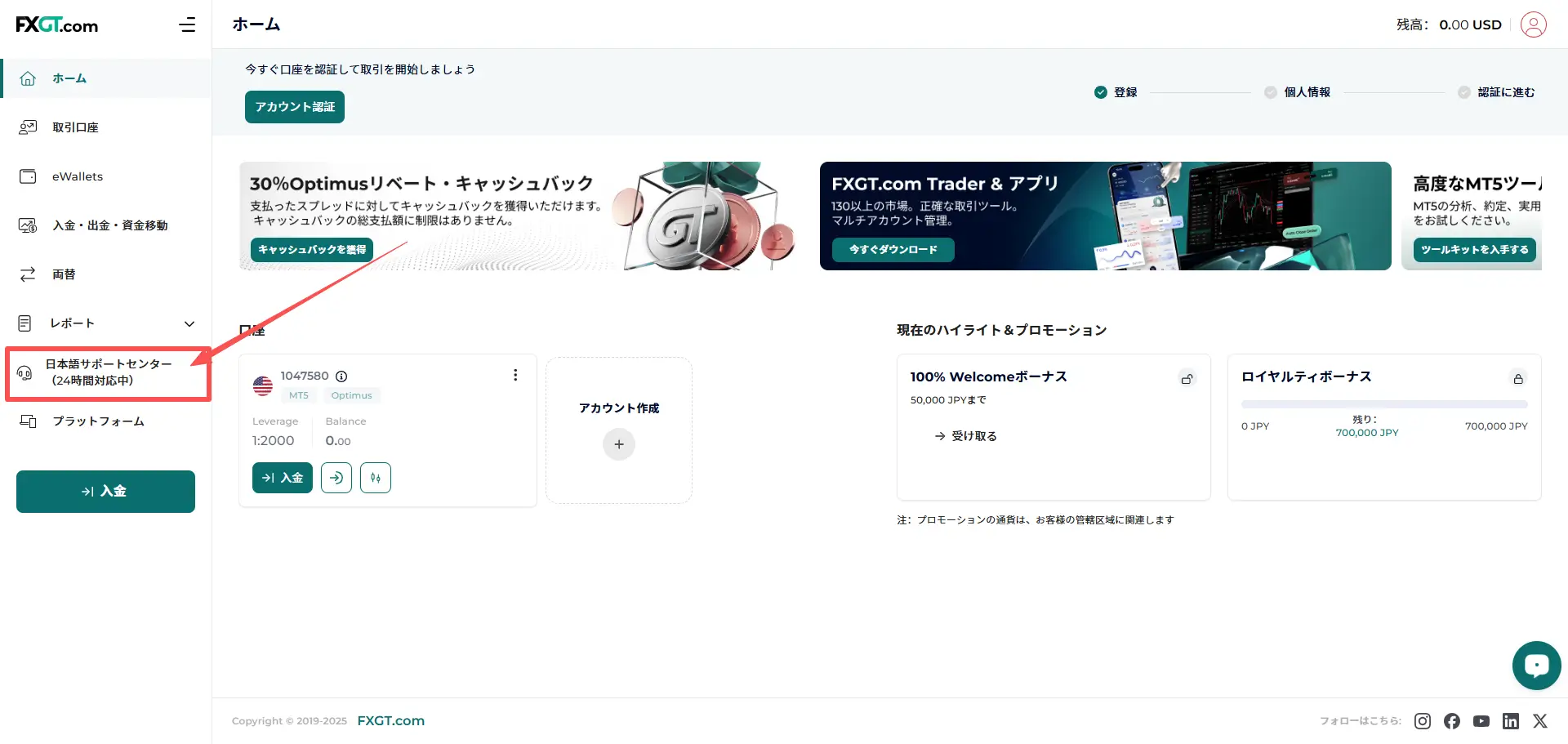Click ツールキットを入手する banner button
Image resolution: width=1568 pixels, height=744 pixels.
click(x=1475, y=250)
